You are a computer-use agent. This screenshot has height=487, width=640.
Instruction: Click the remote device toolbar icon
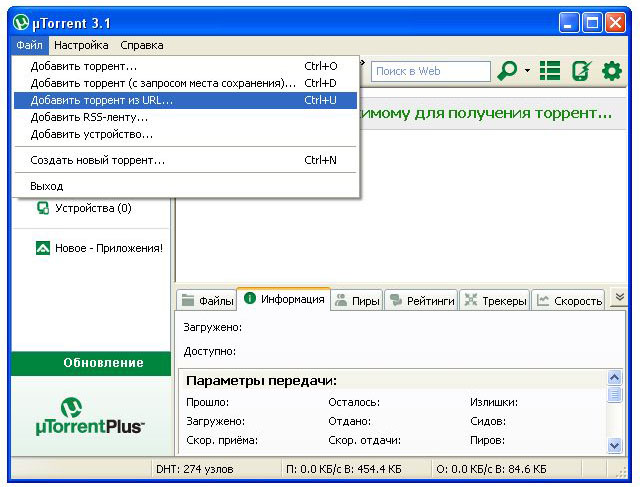[581, 71]
